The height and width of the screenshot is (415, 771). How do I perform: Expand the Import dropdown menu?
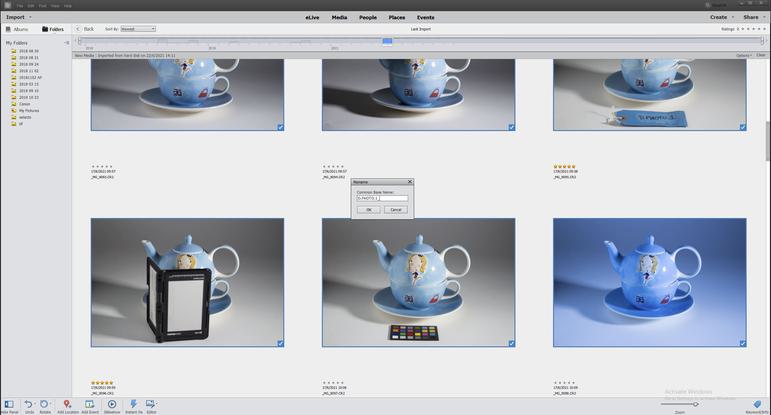[x=19, y=17]
